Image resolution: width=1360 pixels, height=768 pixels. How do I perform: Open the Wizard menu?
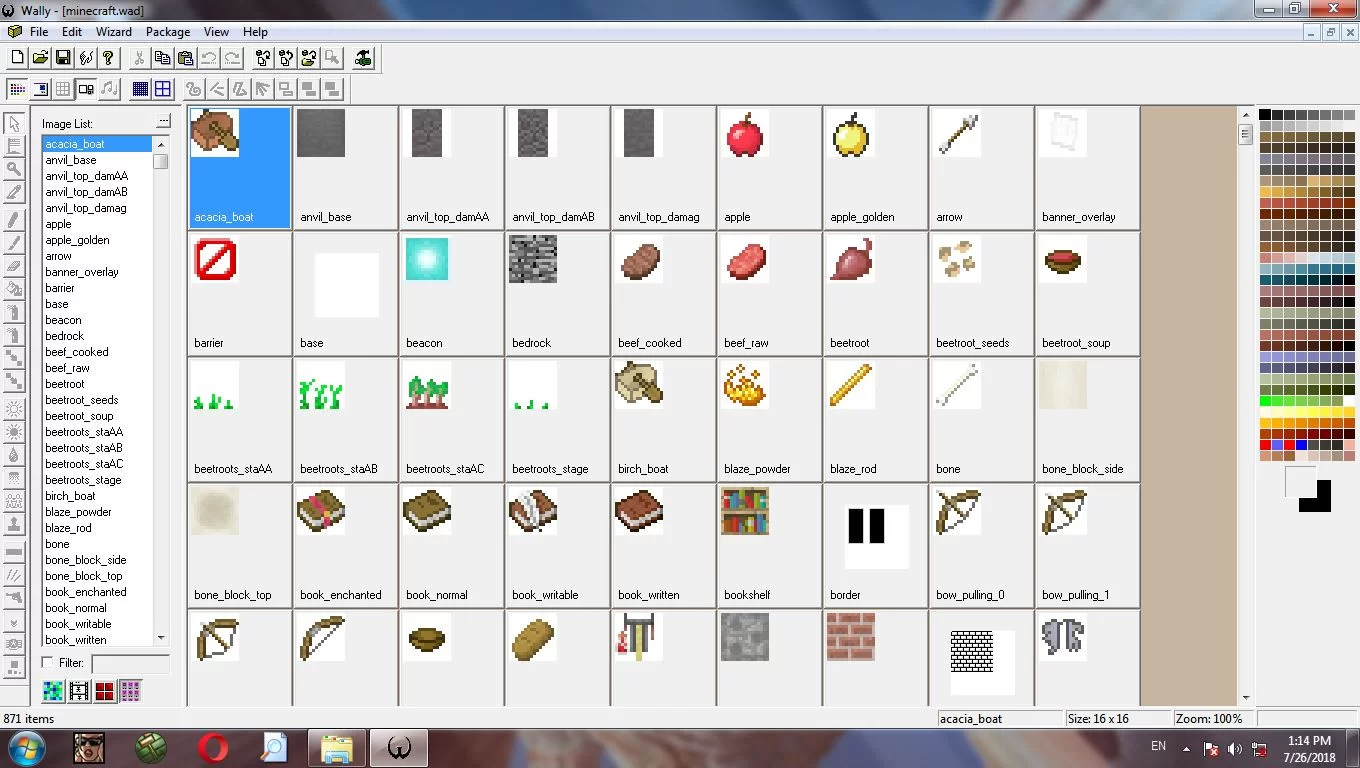pos(114,32)
